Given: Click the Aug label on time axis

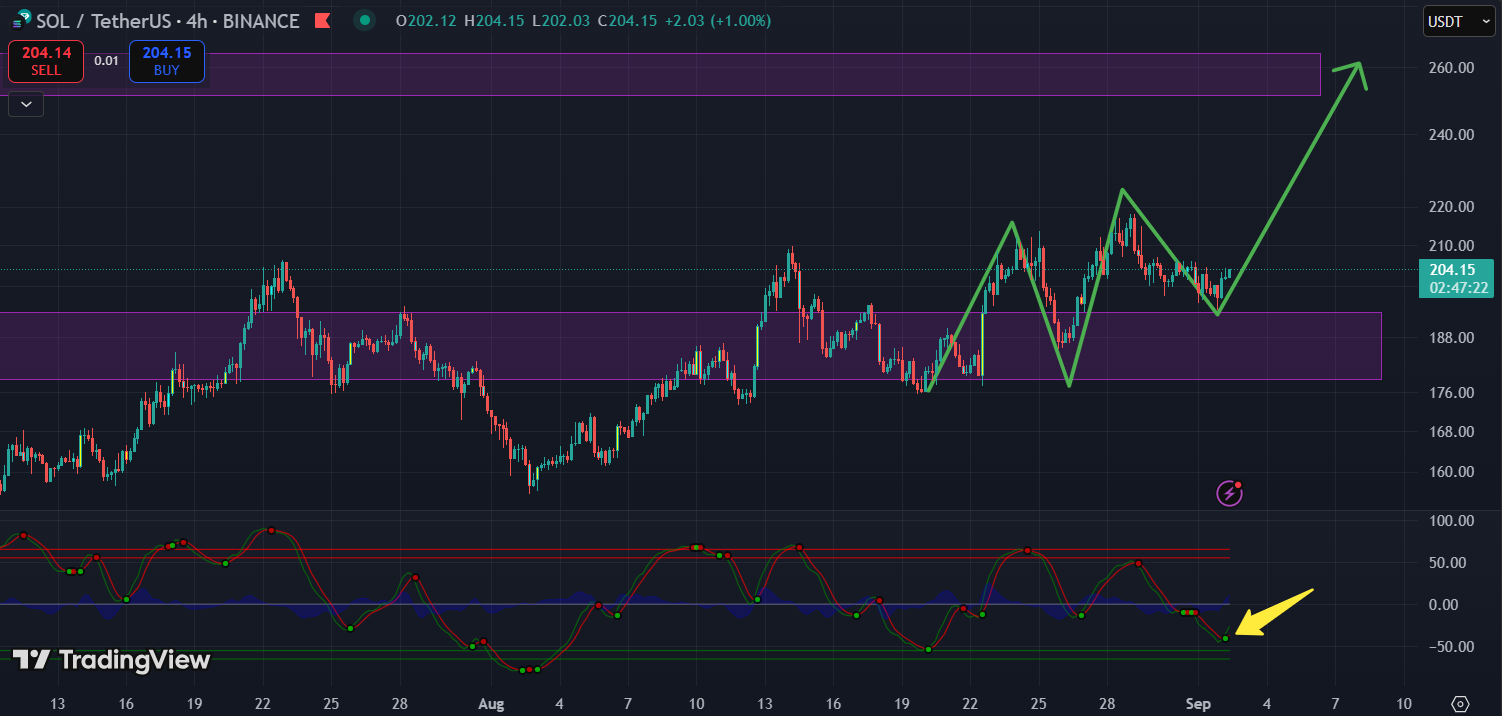Looking at the screenshot, I should pyautogui.click(x=491, y=704).
